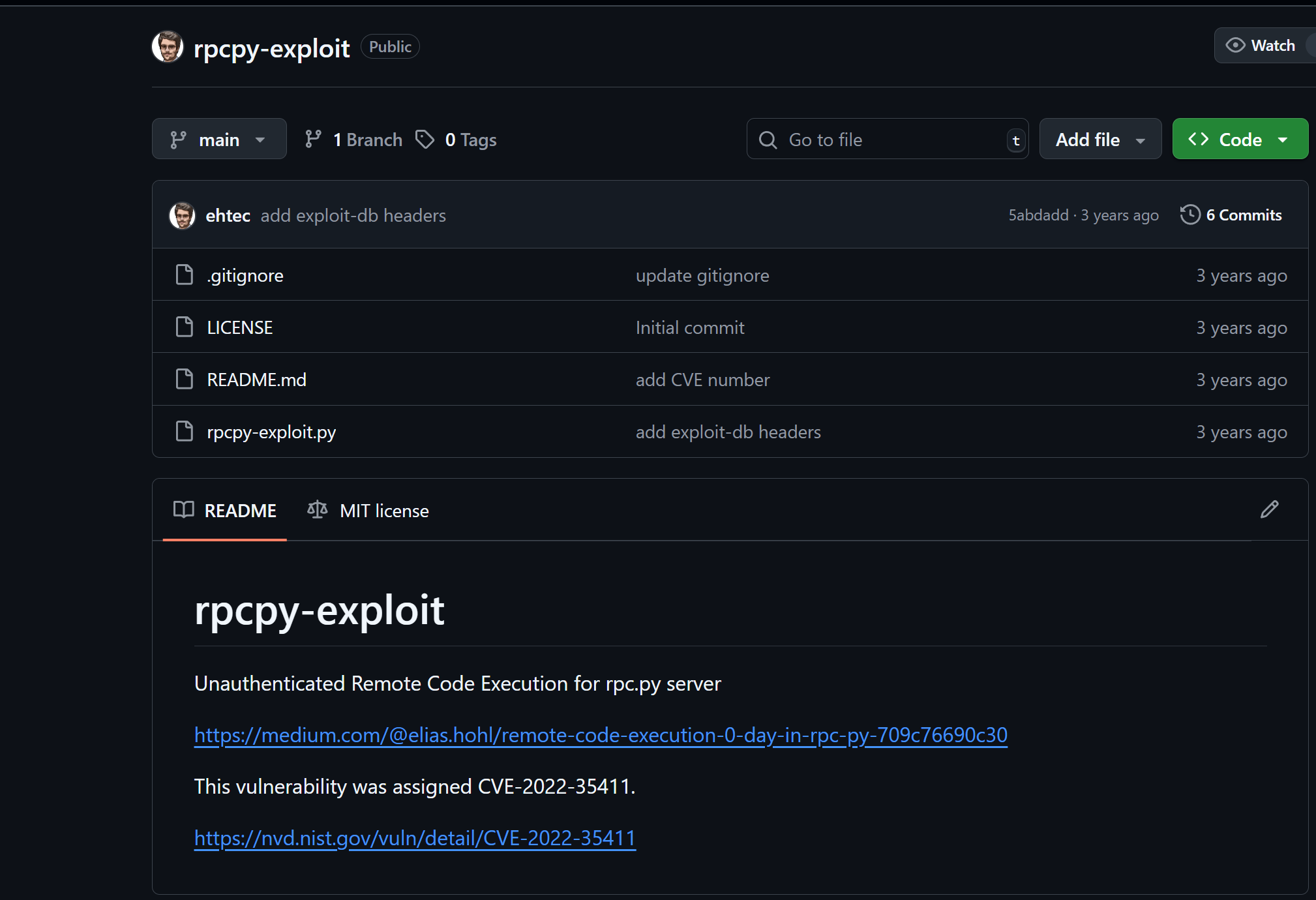Open the 0 Tags link
The height and width of the screenshot is (900, 1316).
456,140
